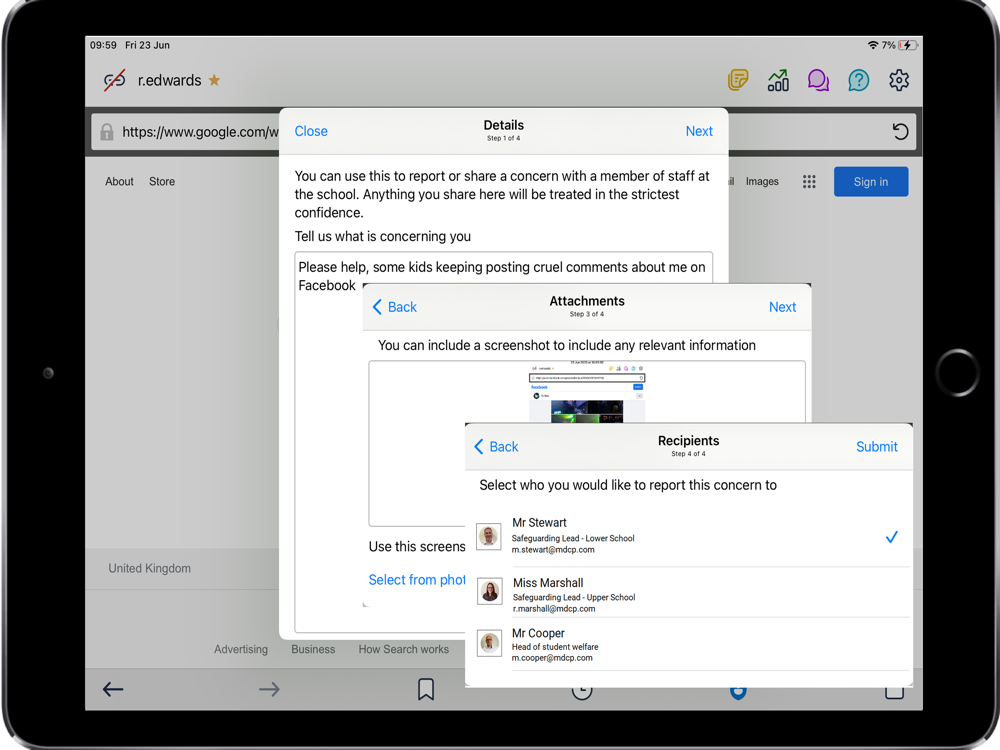
Task: Open the teal help question icon
Action: click(x=858, y=80)
